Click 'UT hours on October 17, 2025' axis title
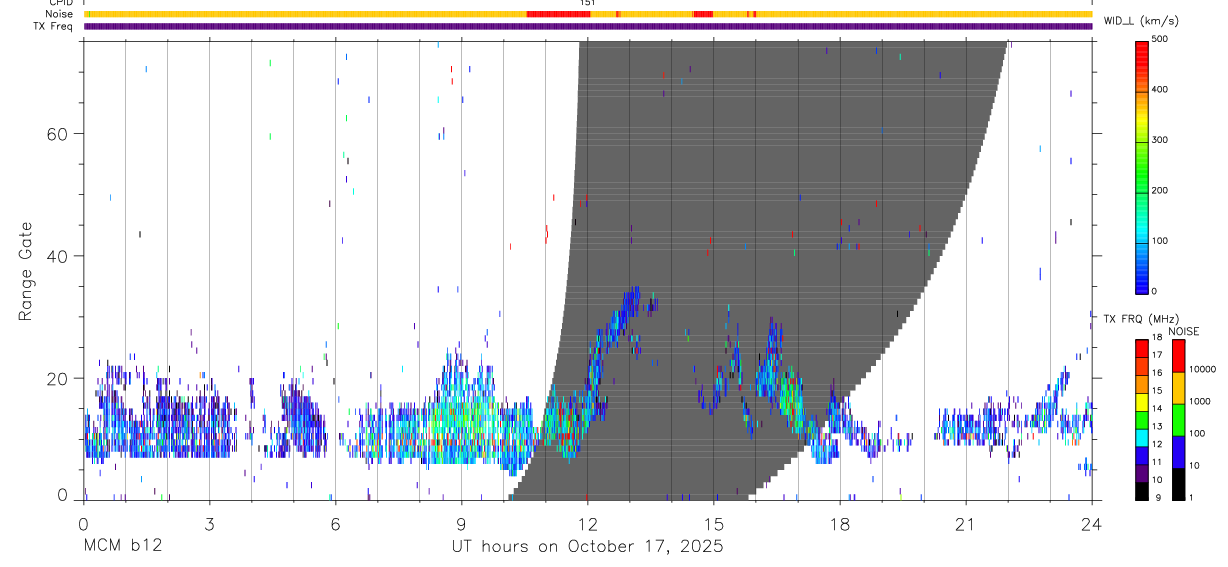1228x567 pixels. pos(588,547)
